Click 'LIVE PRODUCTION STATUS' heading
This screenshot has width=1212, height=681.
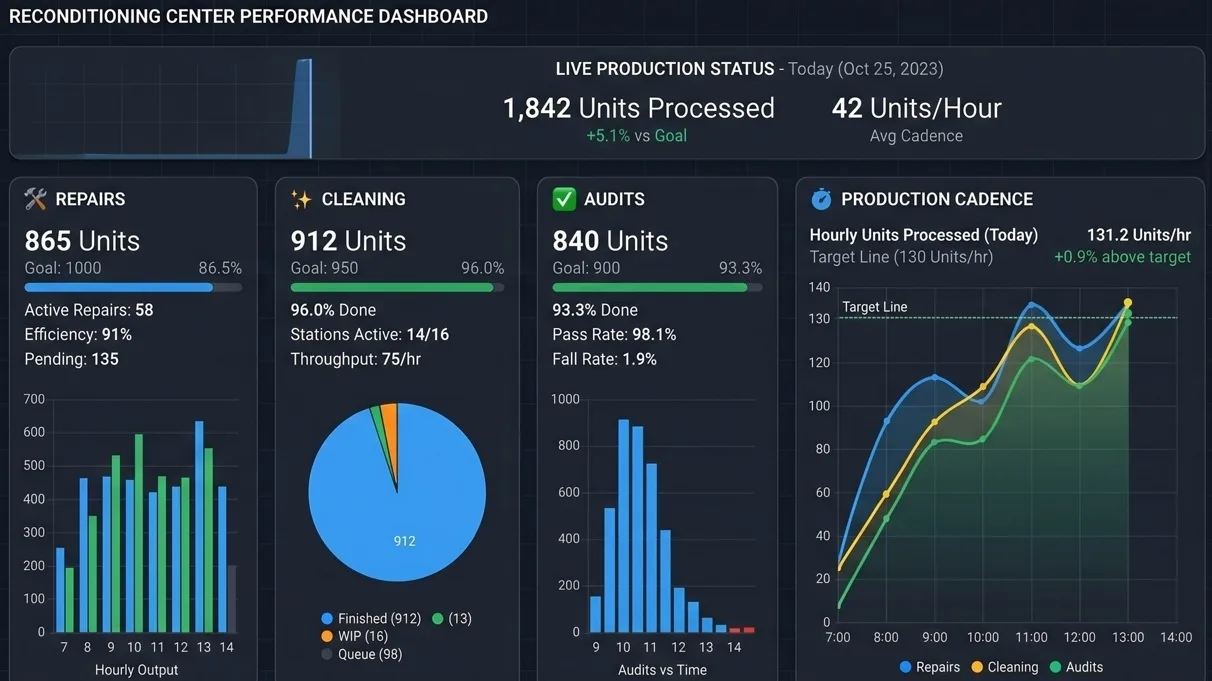pos(665,69)
